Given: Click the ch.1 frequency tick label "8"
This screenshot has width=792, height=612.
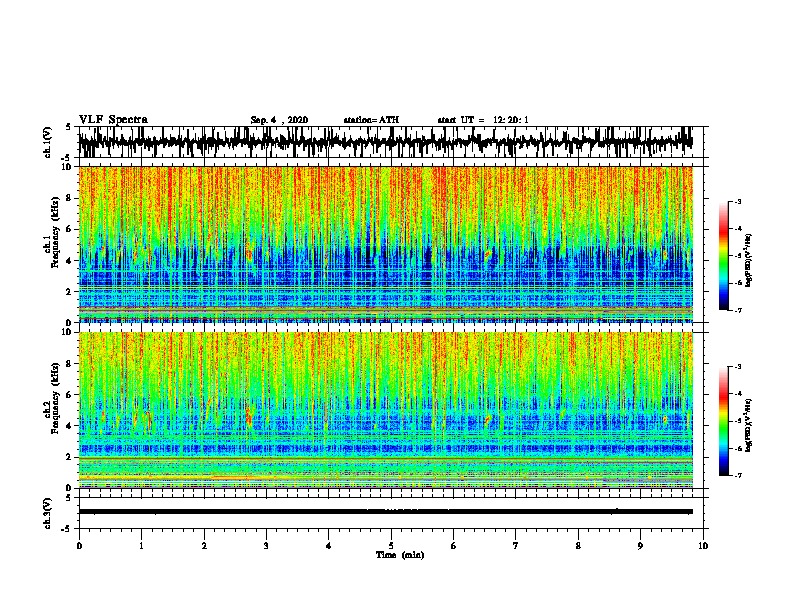Looking at the screenshot, I should pyautogui.click(x=71, y=198).
